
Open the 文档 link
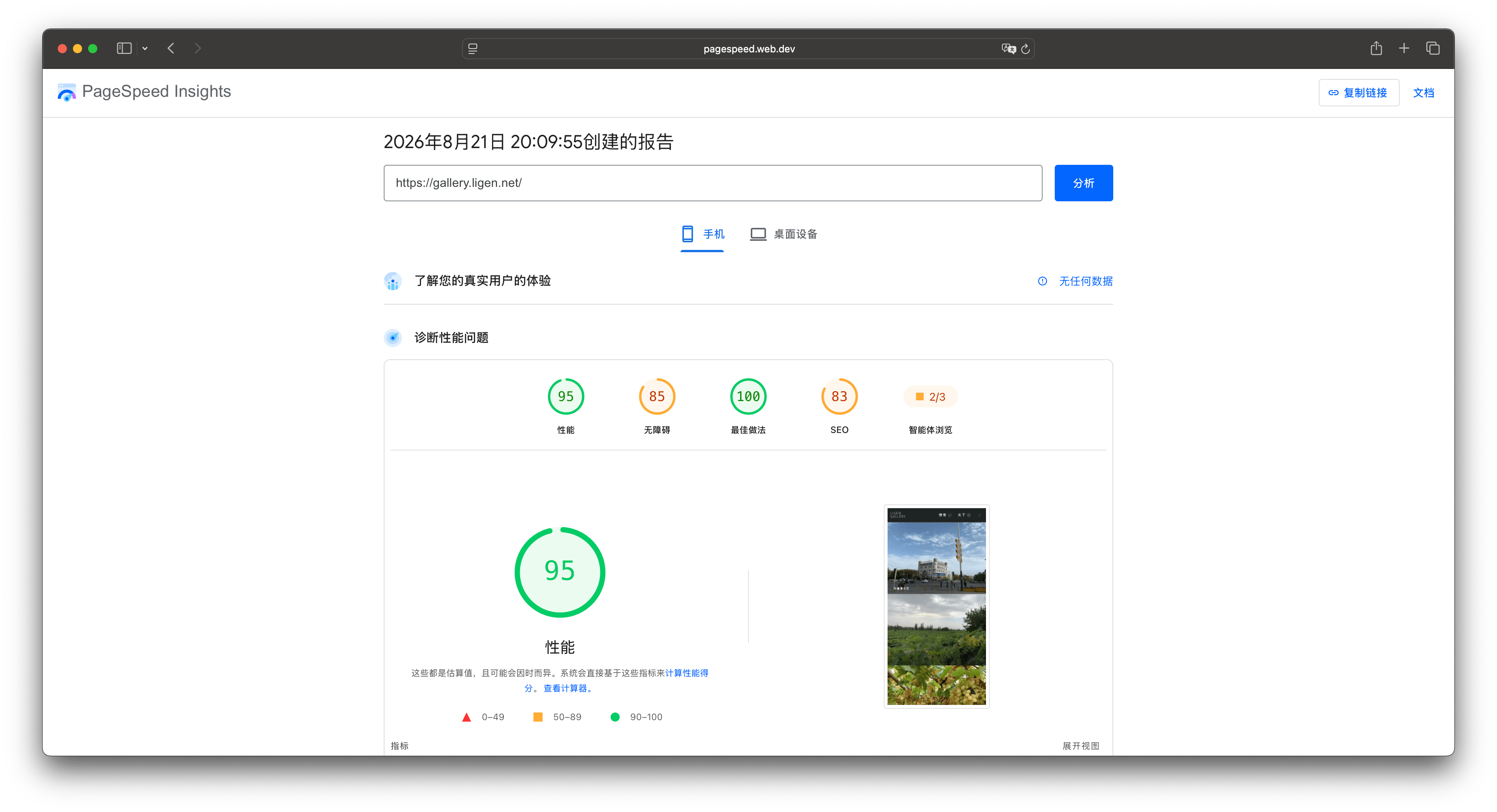pyautogui.click(x=1423, y=93)
